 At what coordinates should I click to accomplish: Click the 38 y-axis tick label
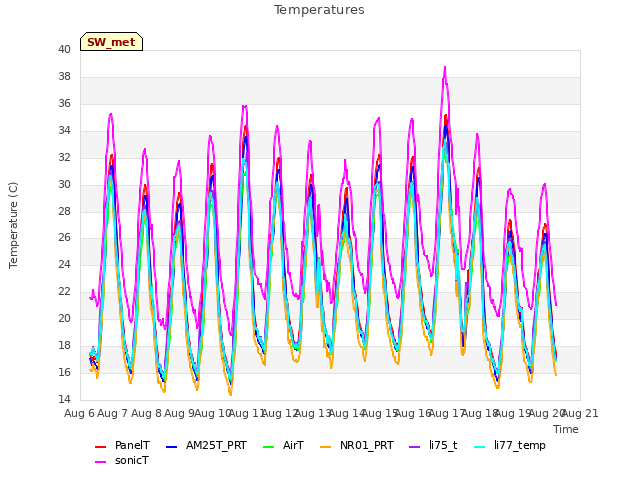tap(64, 76)
